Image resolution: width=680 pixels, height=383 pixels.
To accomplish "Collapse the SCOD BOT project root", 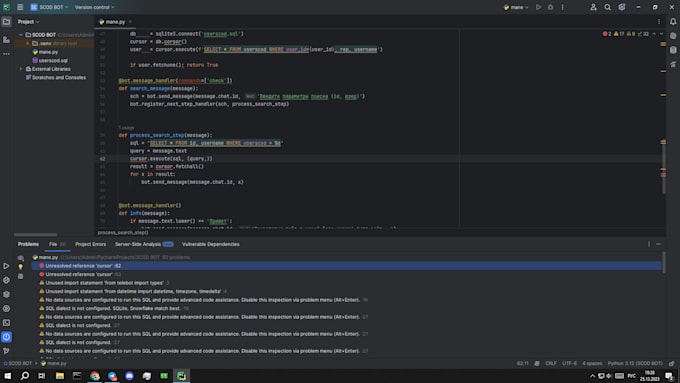I will (21, 35).
